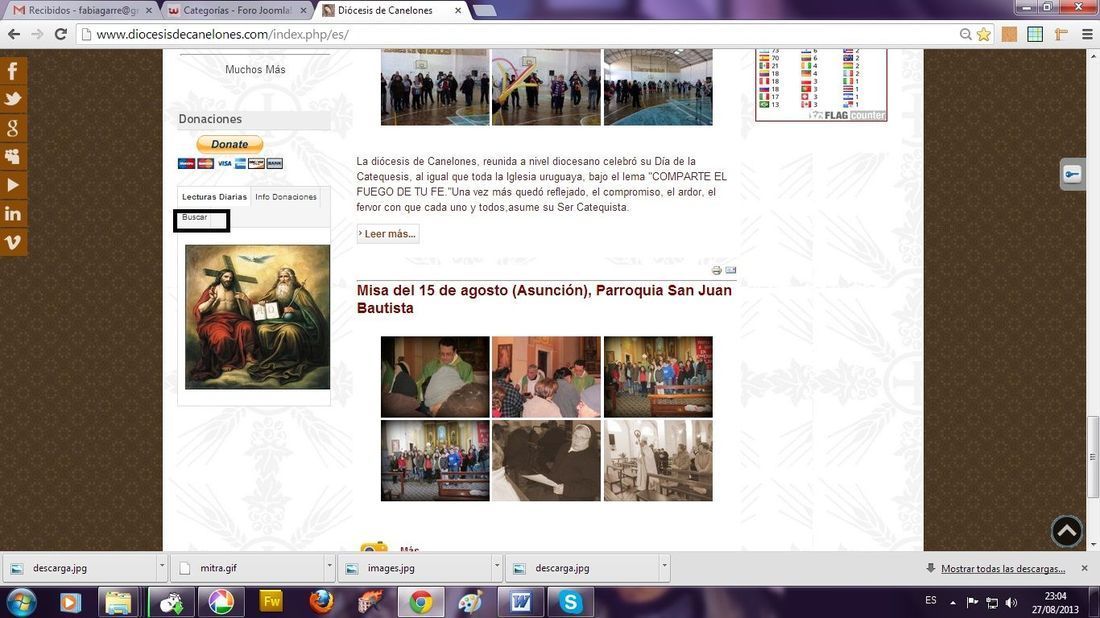Image resolution: width=1100 pixels, height=618 pixels.
Task: Select the Buscar tab
Action: click(194, 217)
